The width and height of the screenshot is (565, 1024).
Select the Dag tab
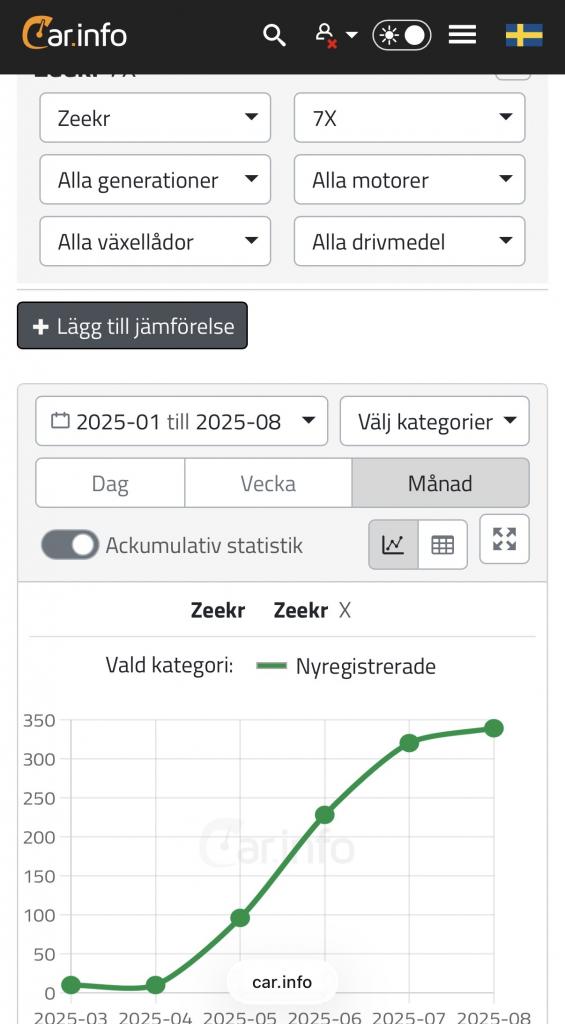tap(110, 483)
